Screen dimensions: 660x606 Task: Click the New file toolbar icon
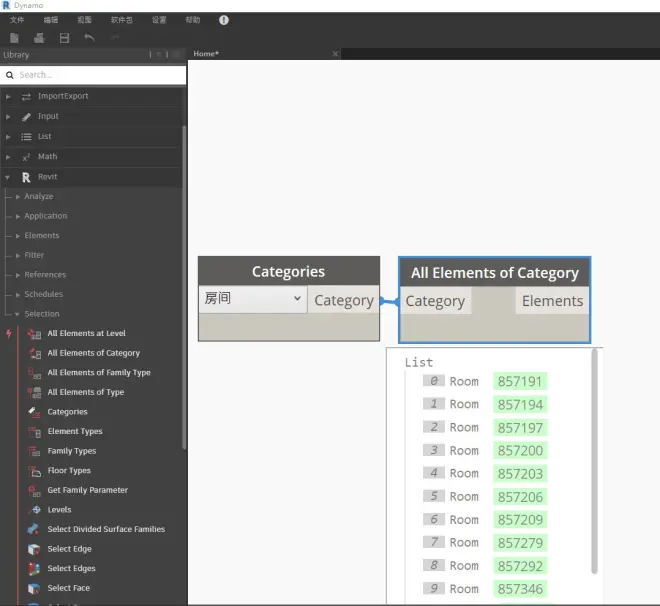click(14, 38)
